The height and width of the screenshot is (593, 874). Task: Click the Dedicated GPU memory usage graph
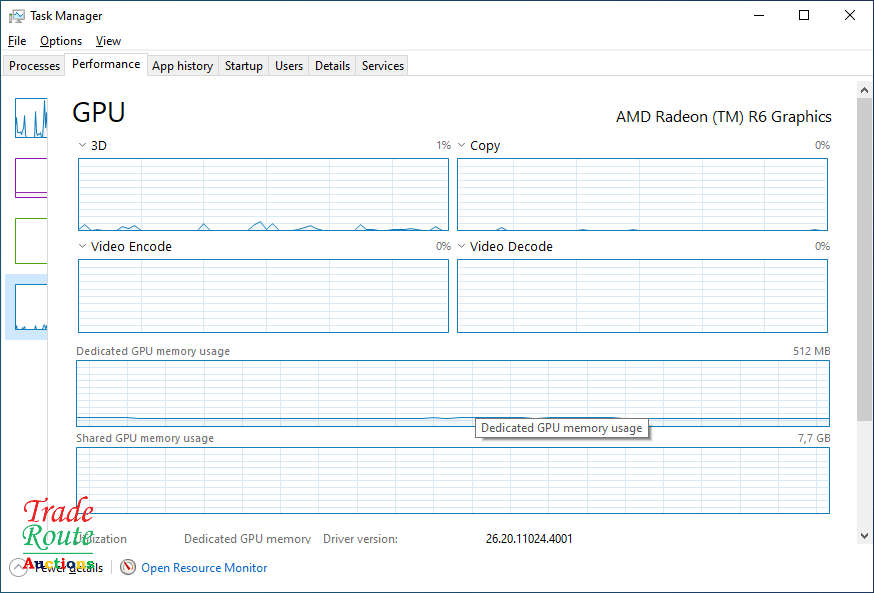coord(300,393)
